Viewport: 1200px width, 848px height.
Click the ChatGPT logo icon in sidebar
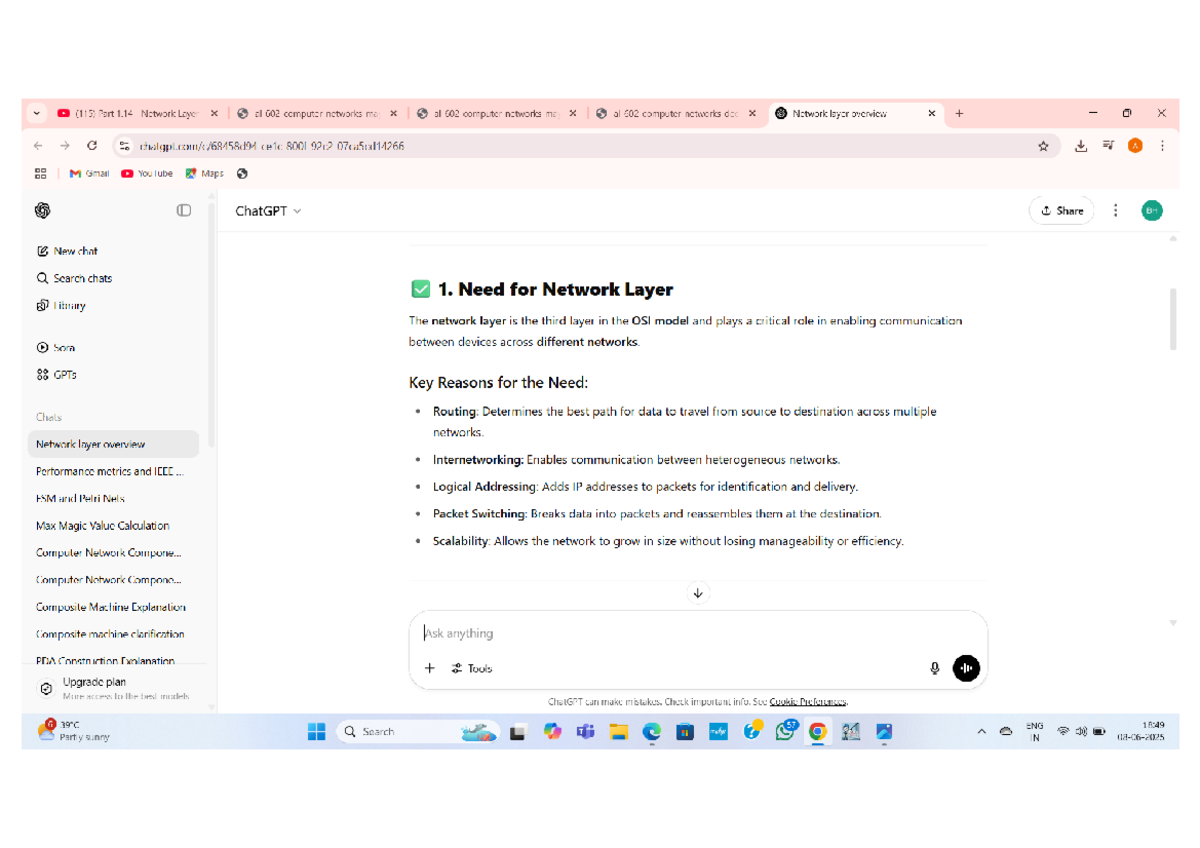pyautogui.click(x=42, y=210)
